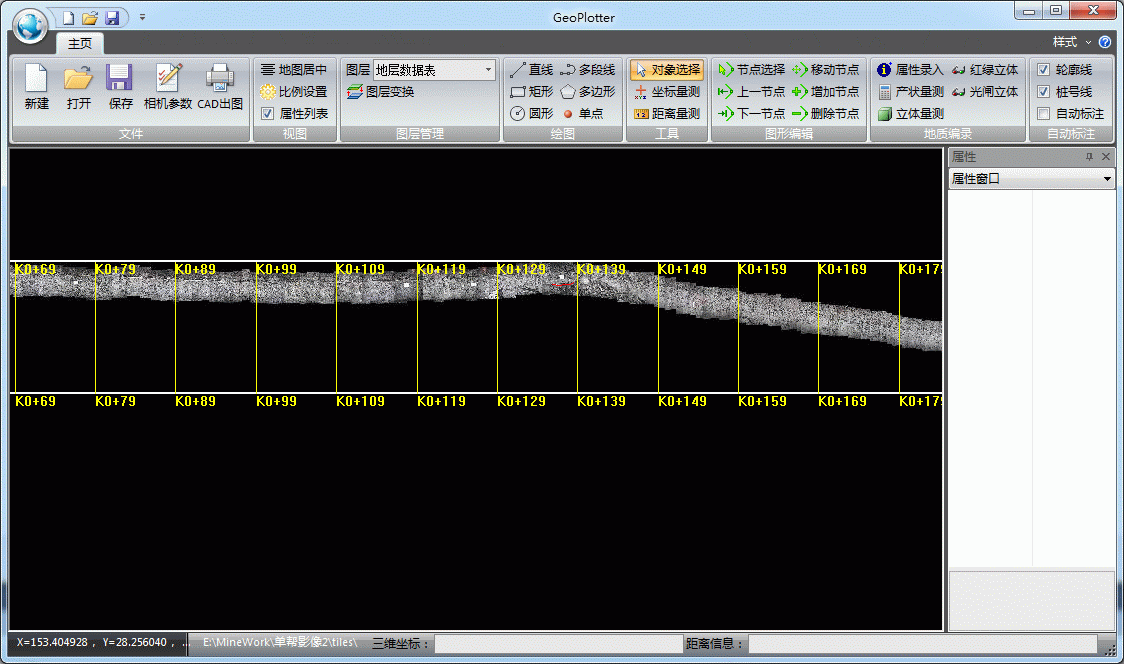Enable 红绿立体 red-green stereo
Image resolution: width=1124 pixels, height=664 pixels.
[985, 70]
